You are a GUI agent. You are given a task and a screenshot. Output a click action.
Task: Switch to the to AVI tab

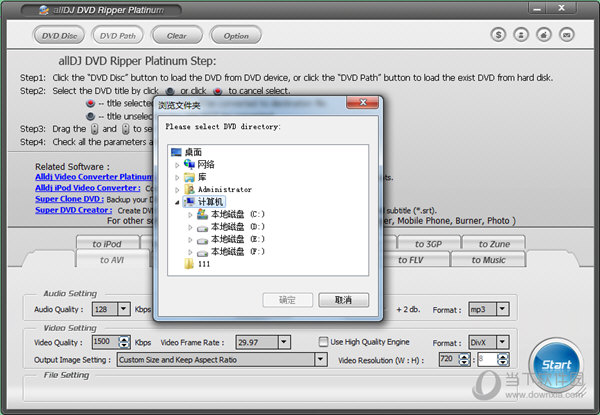coord(112,260)
